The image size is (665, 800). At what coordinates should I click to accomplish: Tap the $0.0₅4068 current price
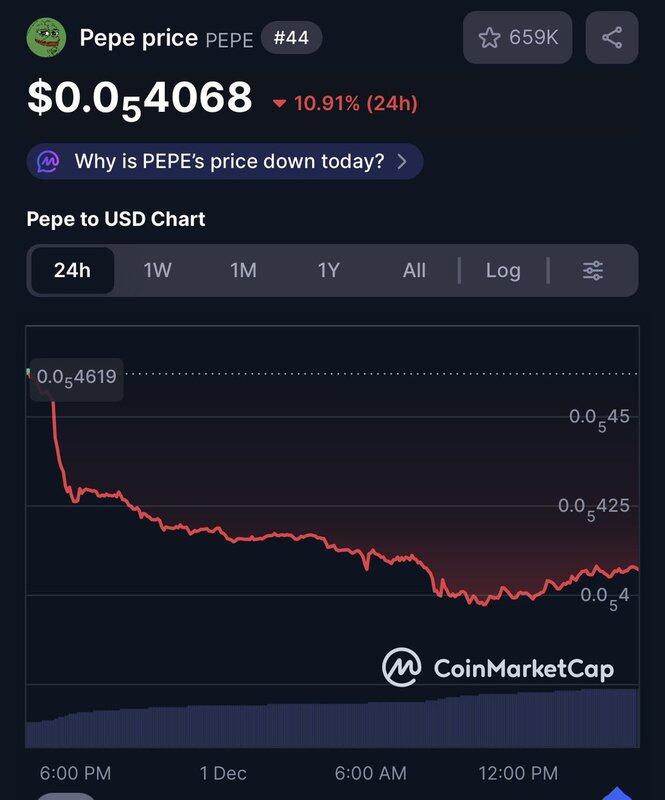point(139,99)
